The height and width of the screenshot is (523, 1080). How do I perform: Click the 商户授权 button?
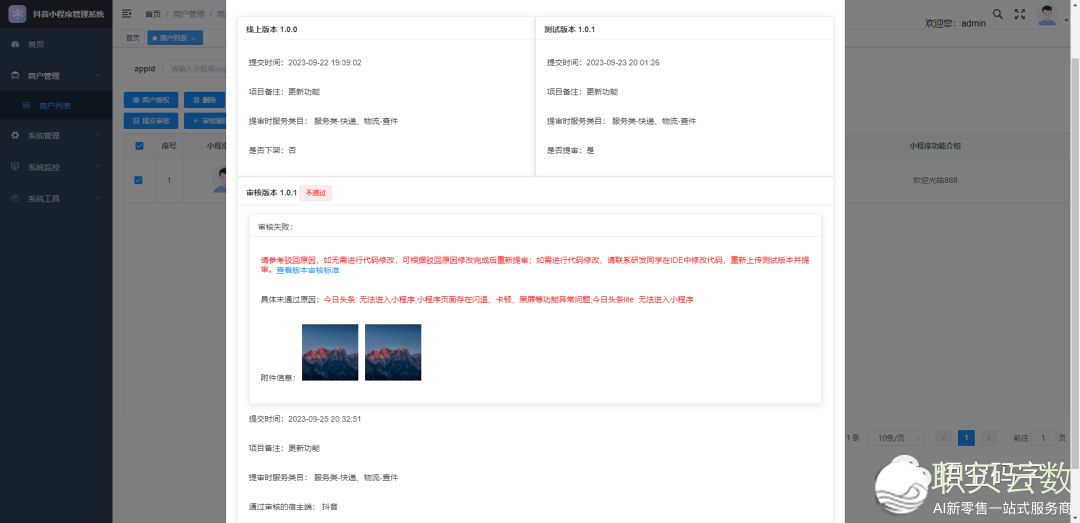[x=151, y=100]
